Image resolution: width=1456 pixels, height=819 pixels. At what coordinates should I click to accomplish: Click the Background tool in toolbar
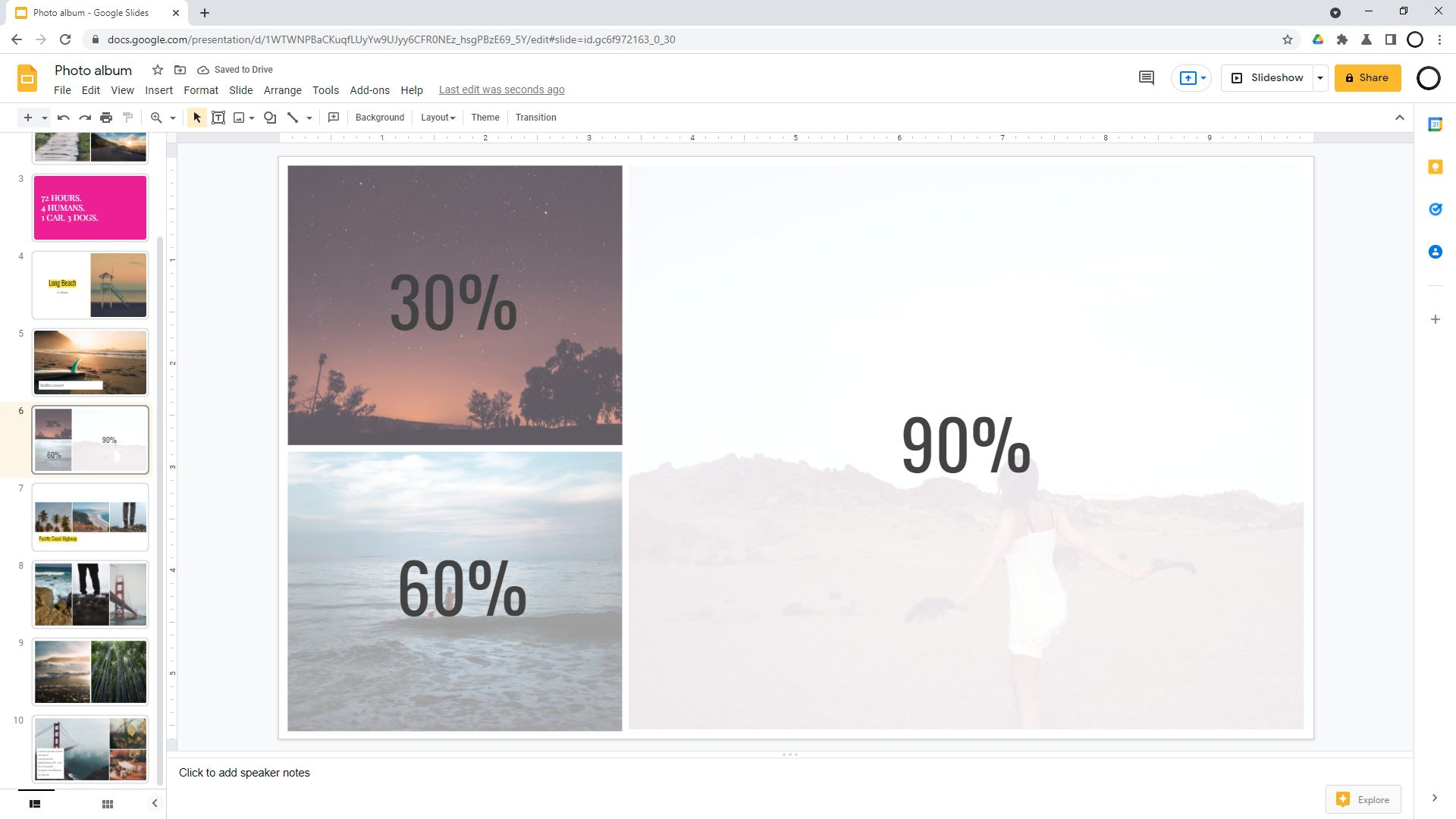coord(380,117)
